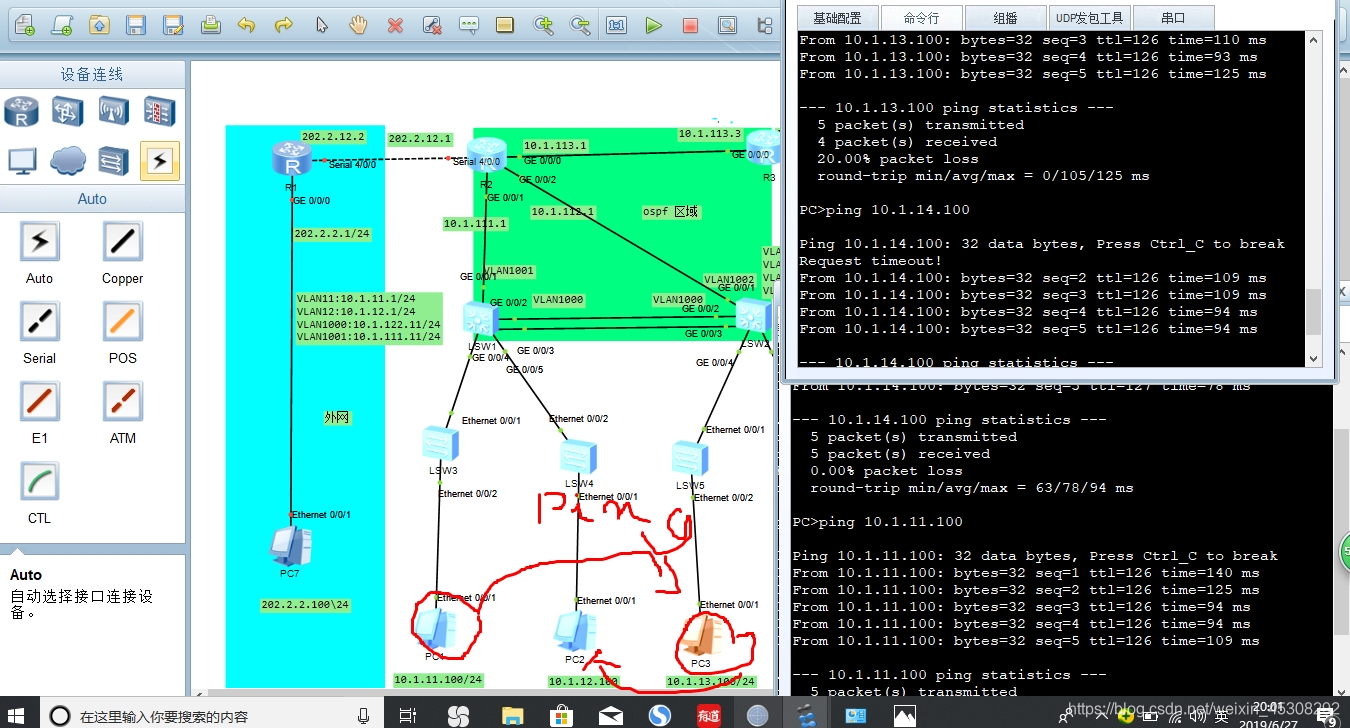This screenshot has width=1350, height=728.
Task: Choose the CTL cable type
Action: (40, 481)
